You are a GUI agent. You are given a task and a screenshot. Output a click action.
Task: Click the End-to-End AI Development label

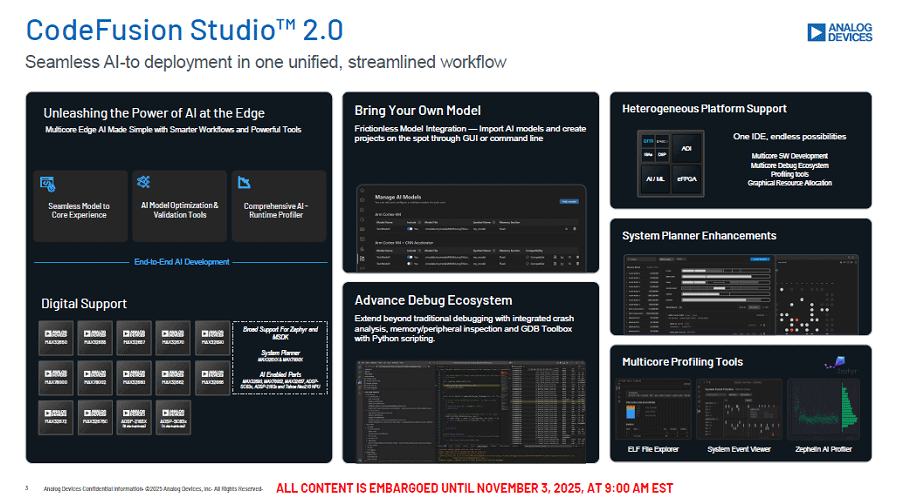tap(181, 262)
